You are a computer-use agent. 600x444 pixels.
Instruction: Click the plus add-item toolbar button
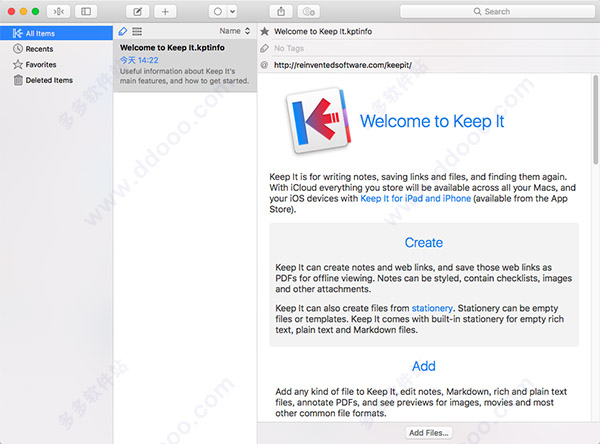[165, 11]
